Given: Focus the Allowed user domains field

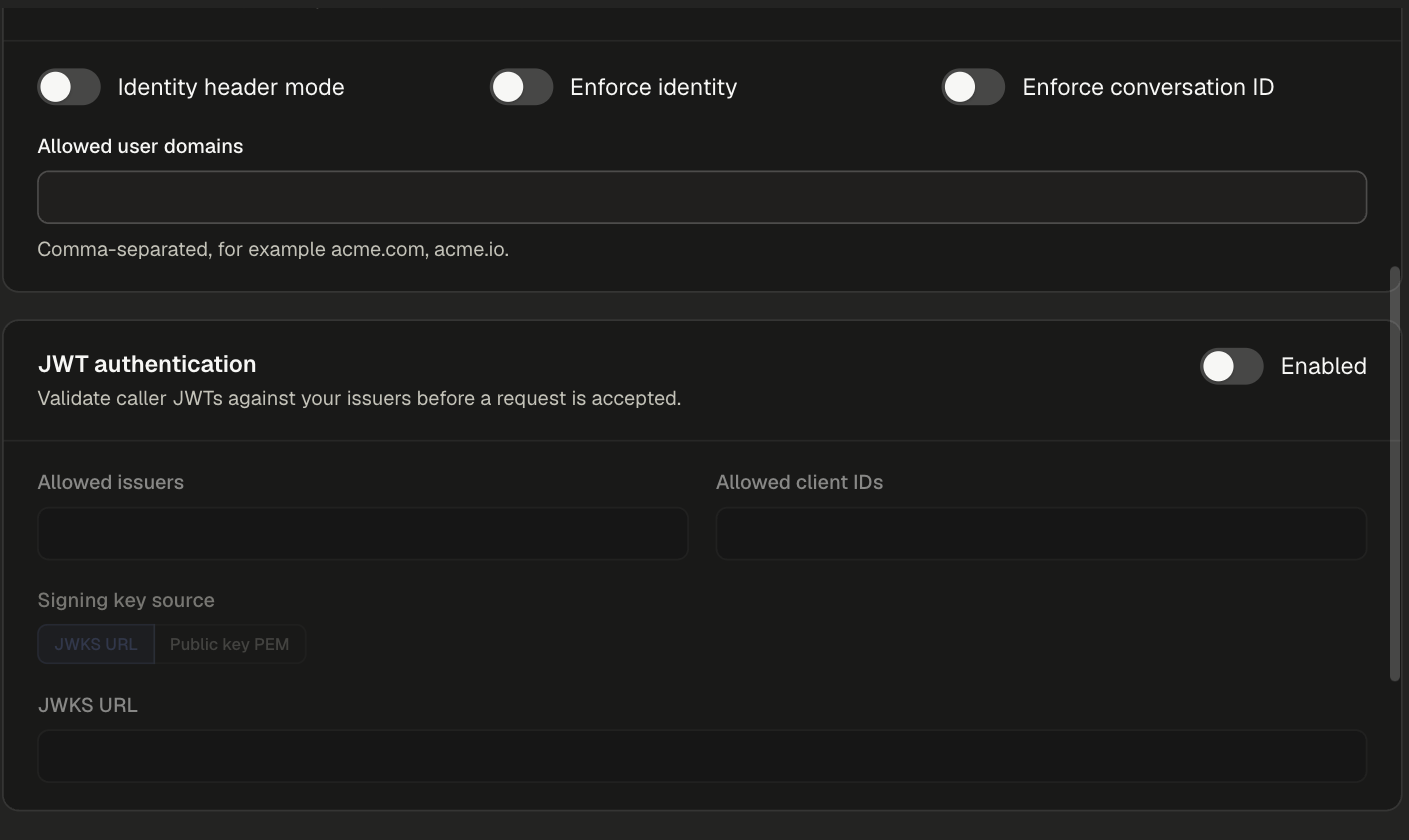Looking at the screenshot, I should point(702,197).
